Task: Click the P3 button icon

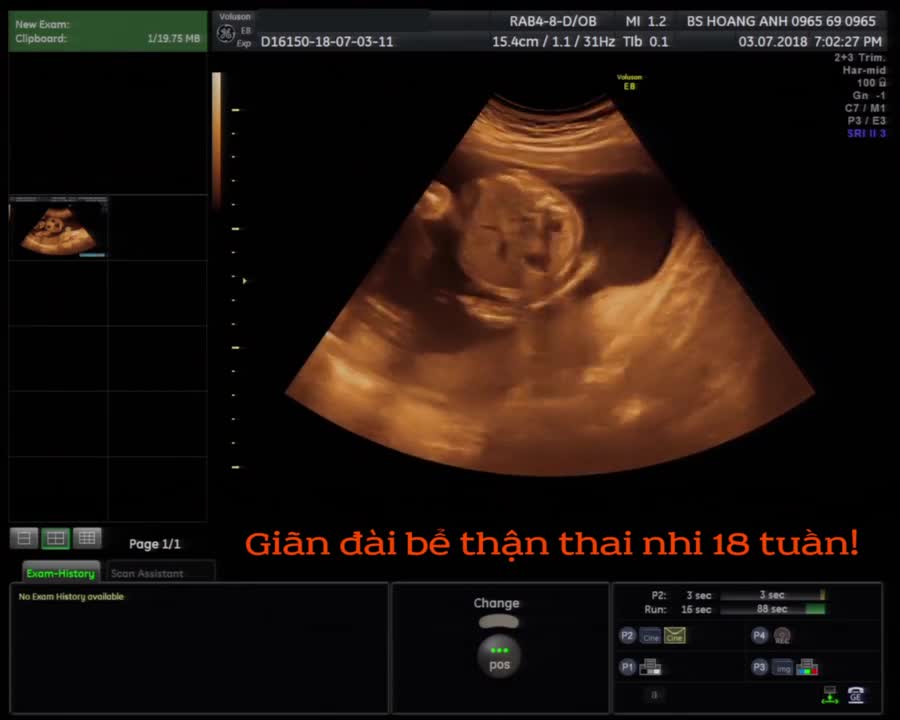Action: (x=759, y=667)
